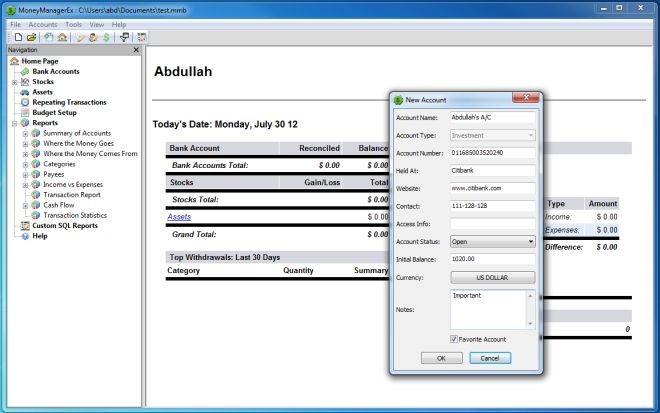Click the 'Grand Total:' row label

(x=194, y=234)
